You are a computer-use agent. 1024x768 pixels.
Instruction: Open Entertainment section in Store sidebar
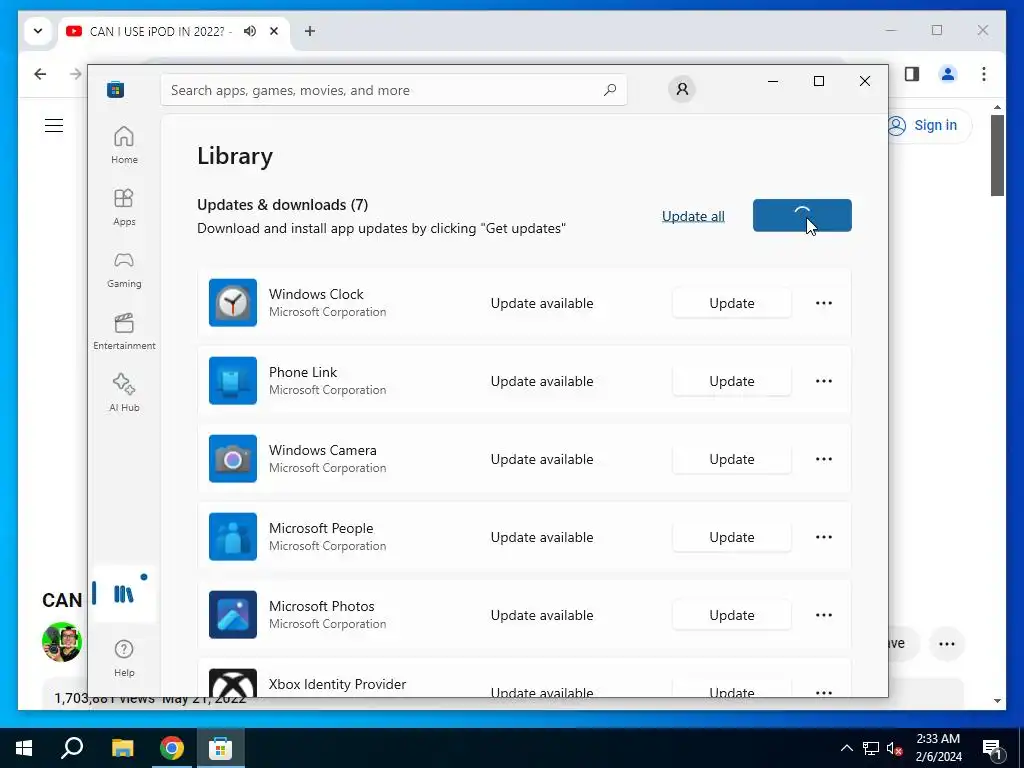[x=124, y=331]
